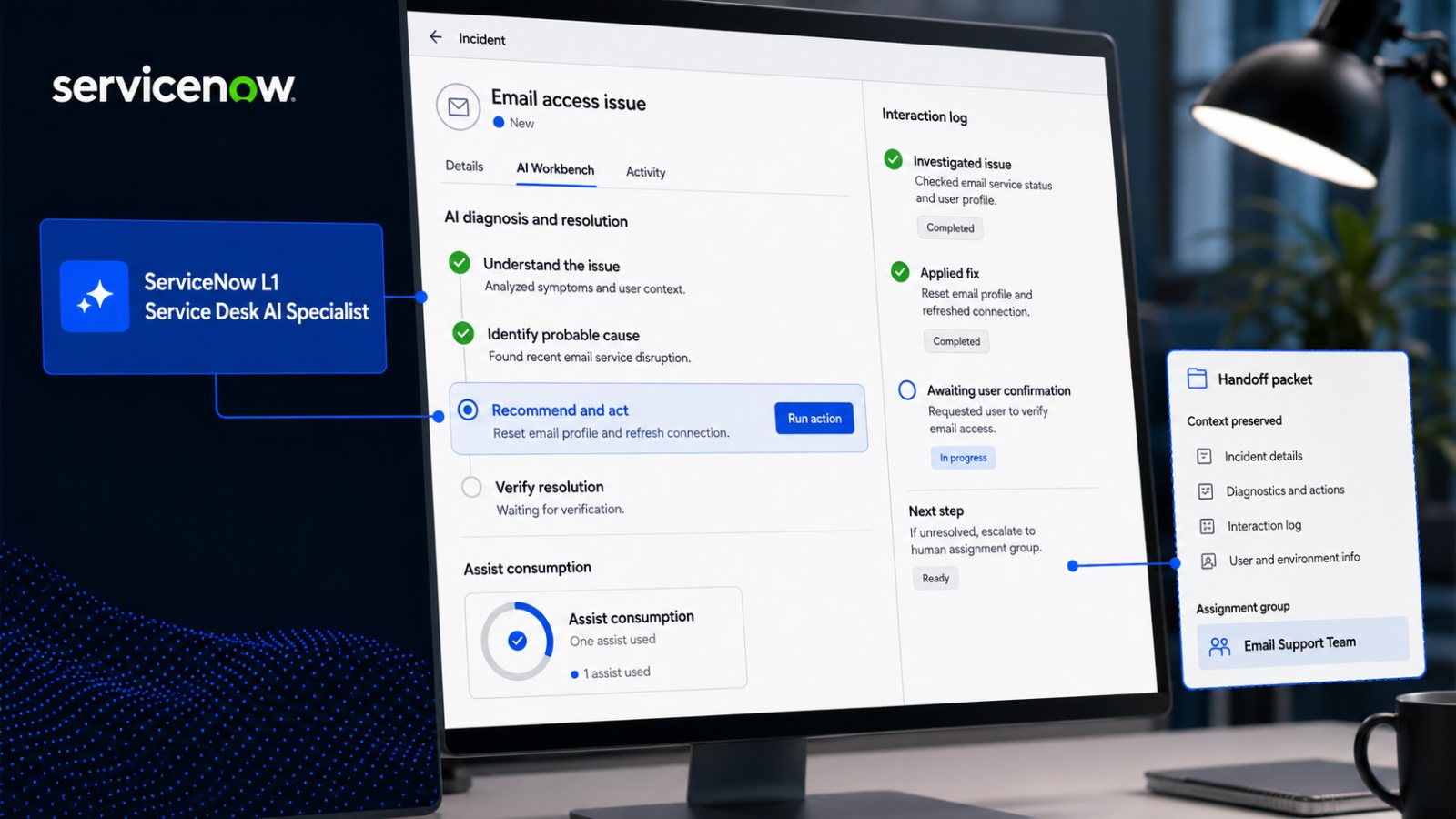Click the back arrow beside Incident
Image resolution: width=1456 pixels, height=819 pixels.
(436, 37)
